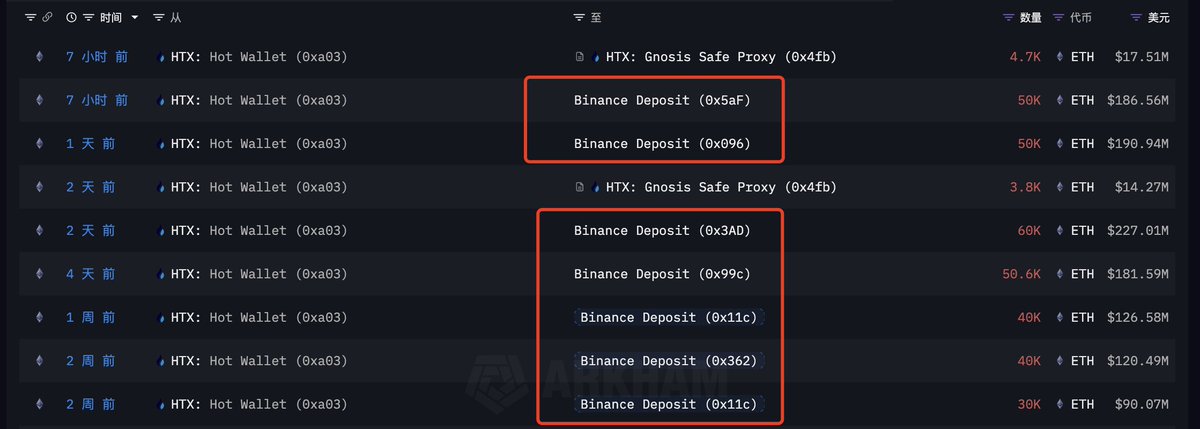
Task: Select the $90.07M transaction row
Action: 600,404
